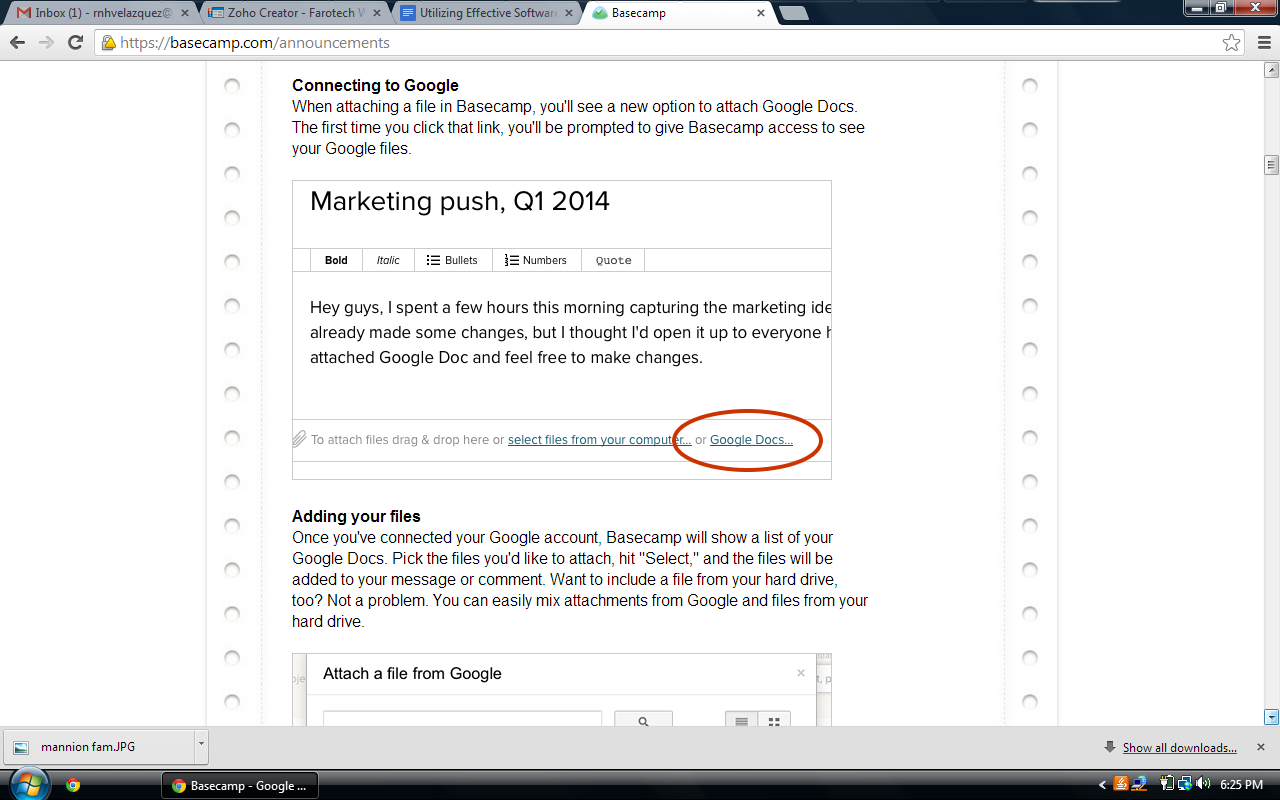Click the mannion fam.JPG file icon

pyautogui.click(x=21, y=747)
